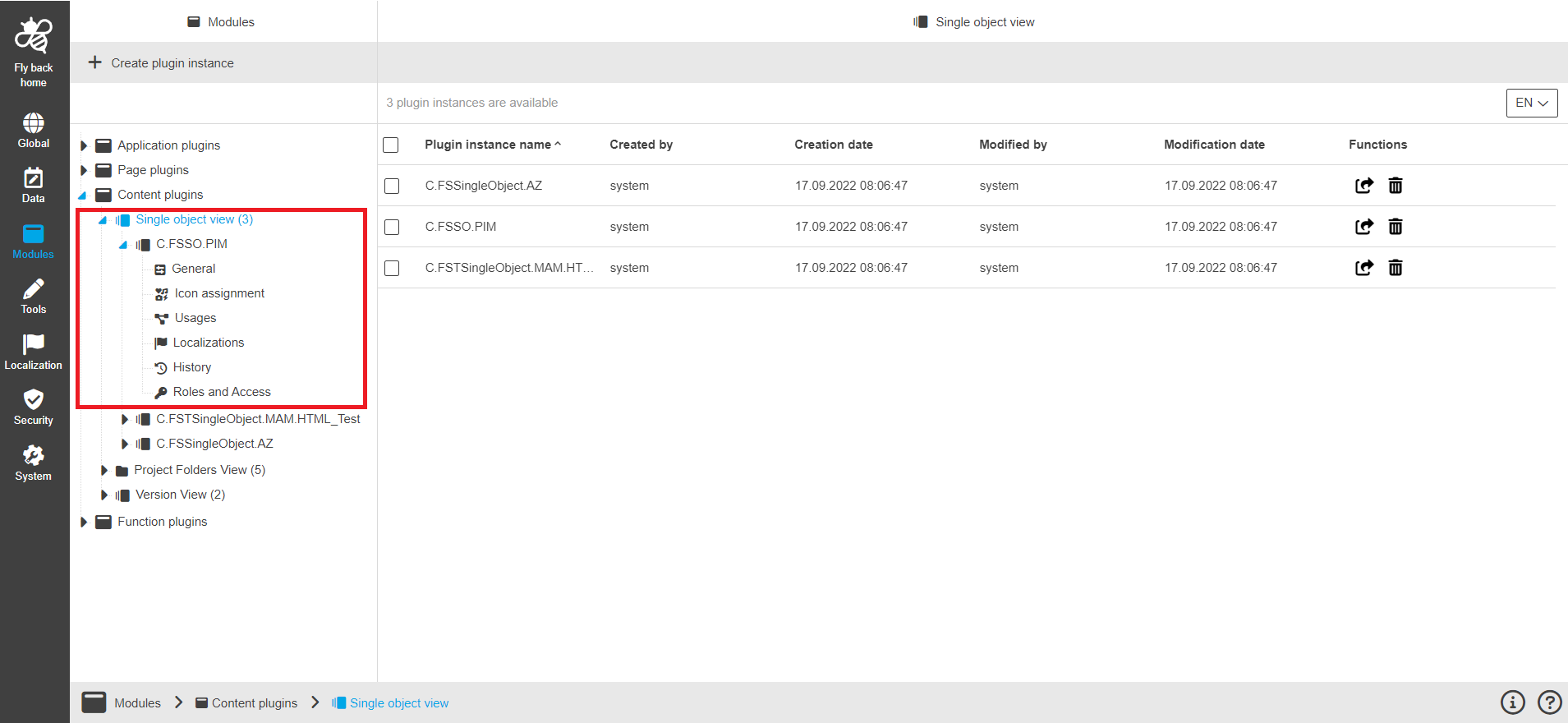Click the Creation date column header
Image resolution: width=1568 pixels, height=723 pixels.
834,145
